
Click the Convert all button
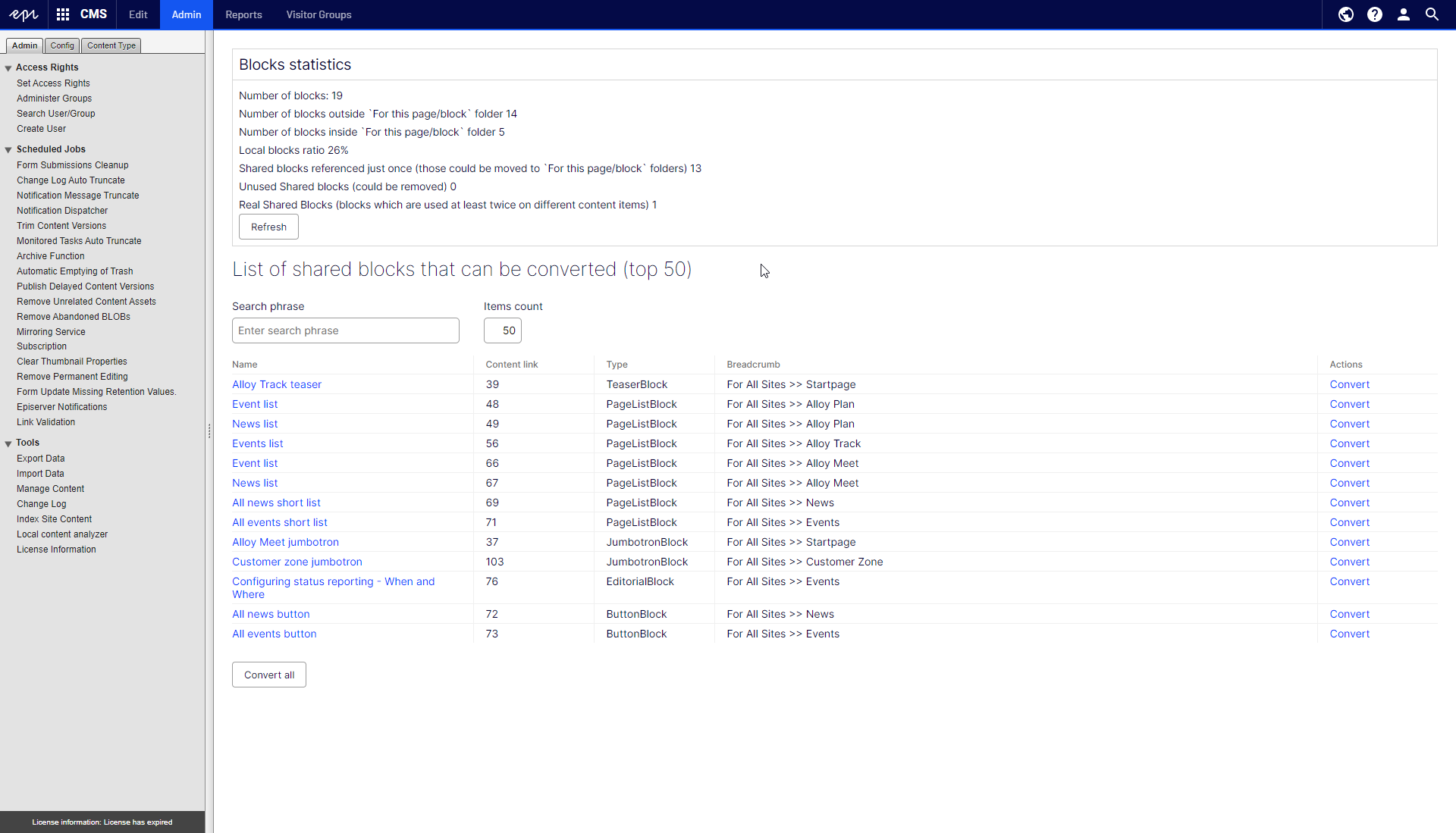tap(268, 675)
